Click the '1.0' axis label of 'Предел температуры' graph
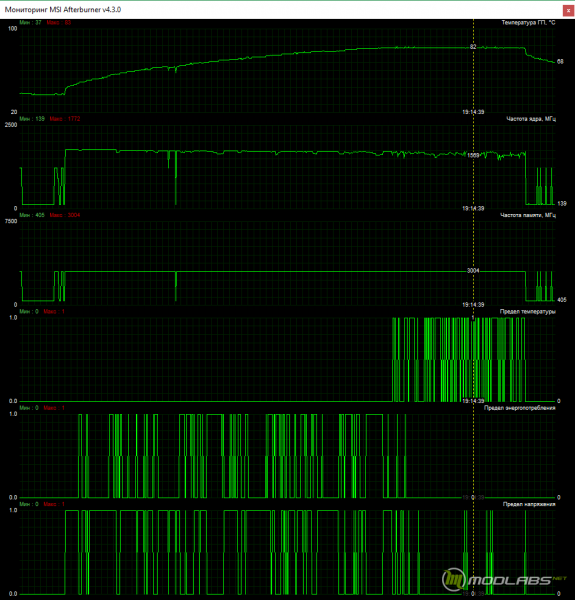 point(13,318)
